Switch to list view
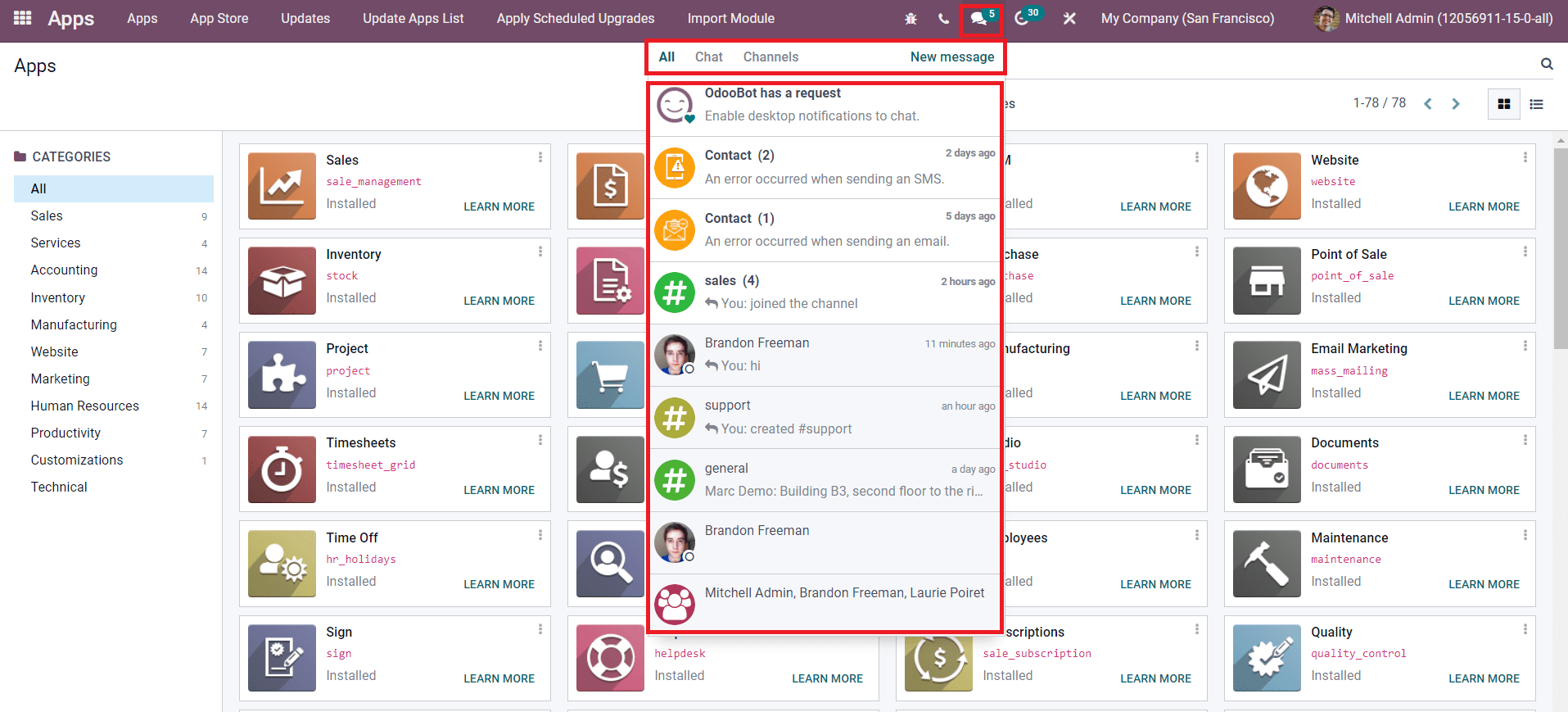 coord(1536,104)
